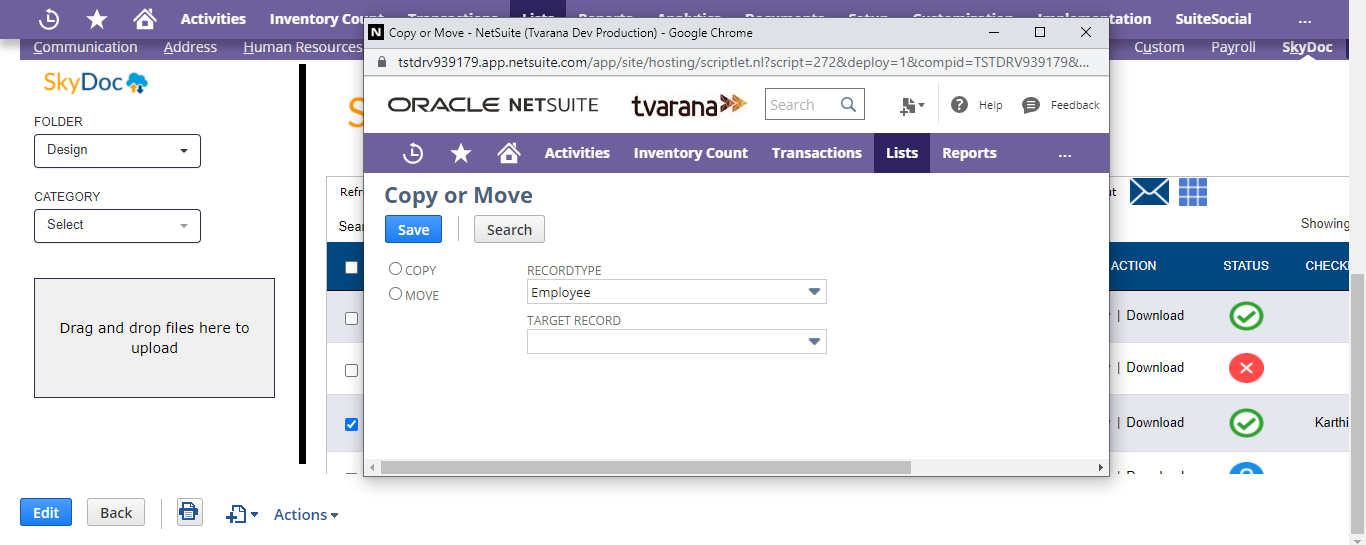Expand the Actions menu at bottom
1366x545 pixels.
click(306, 514)
